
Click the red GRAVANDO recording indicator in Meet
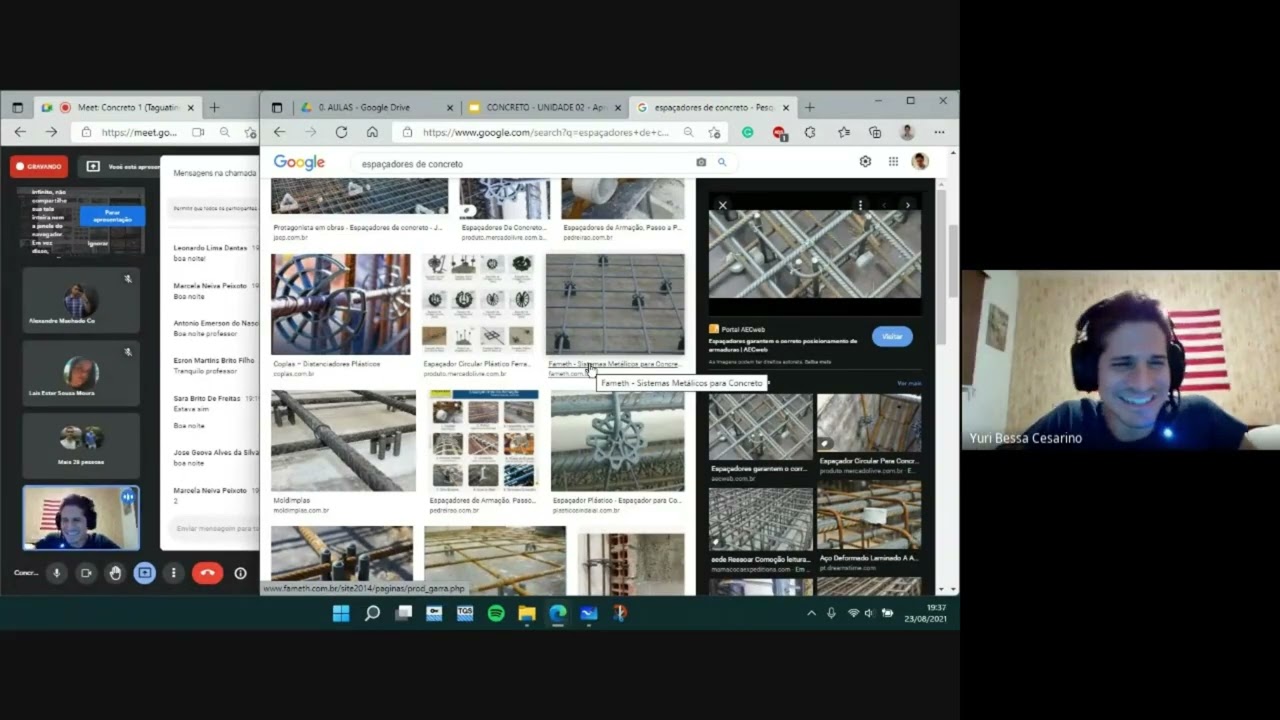coord(39,166)
